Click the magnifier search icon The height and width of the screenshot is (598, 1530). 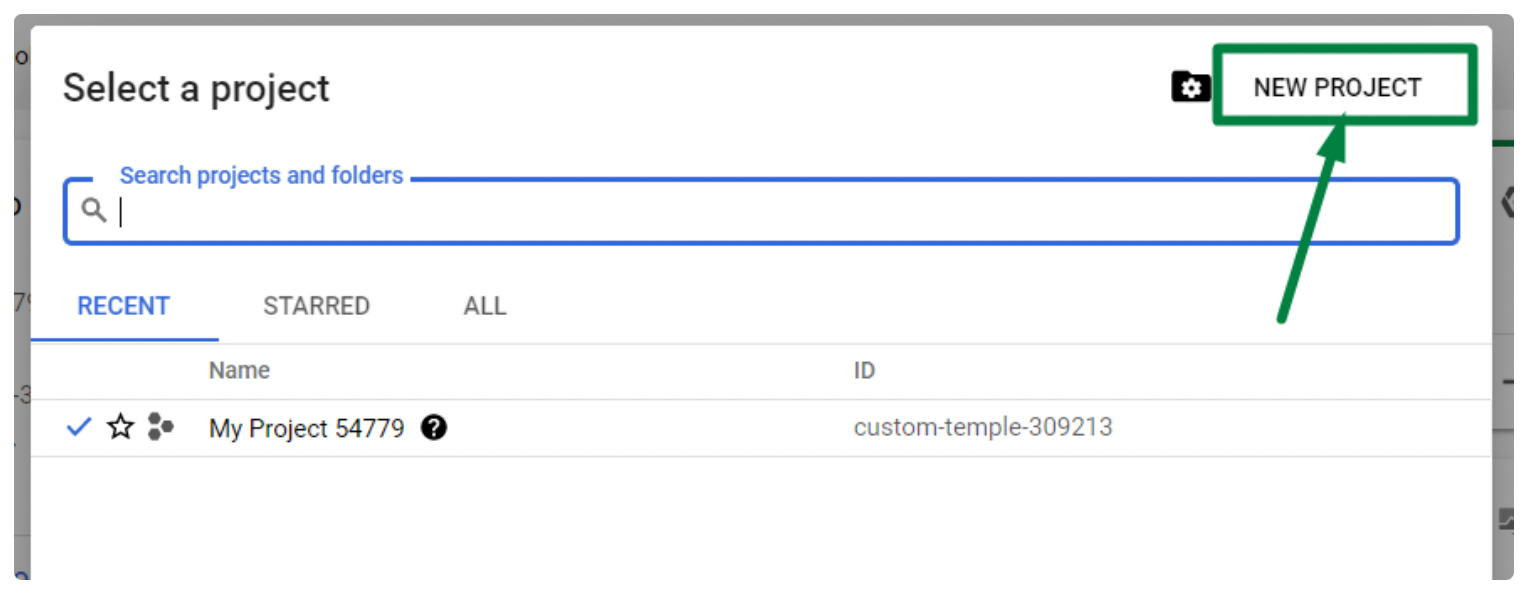tap(94, 211)
